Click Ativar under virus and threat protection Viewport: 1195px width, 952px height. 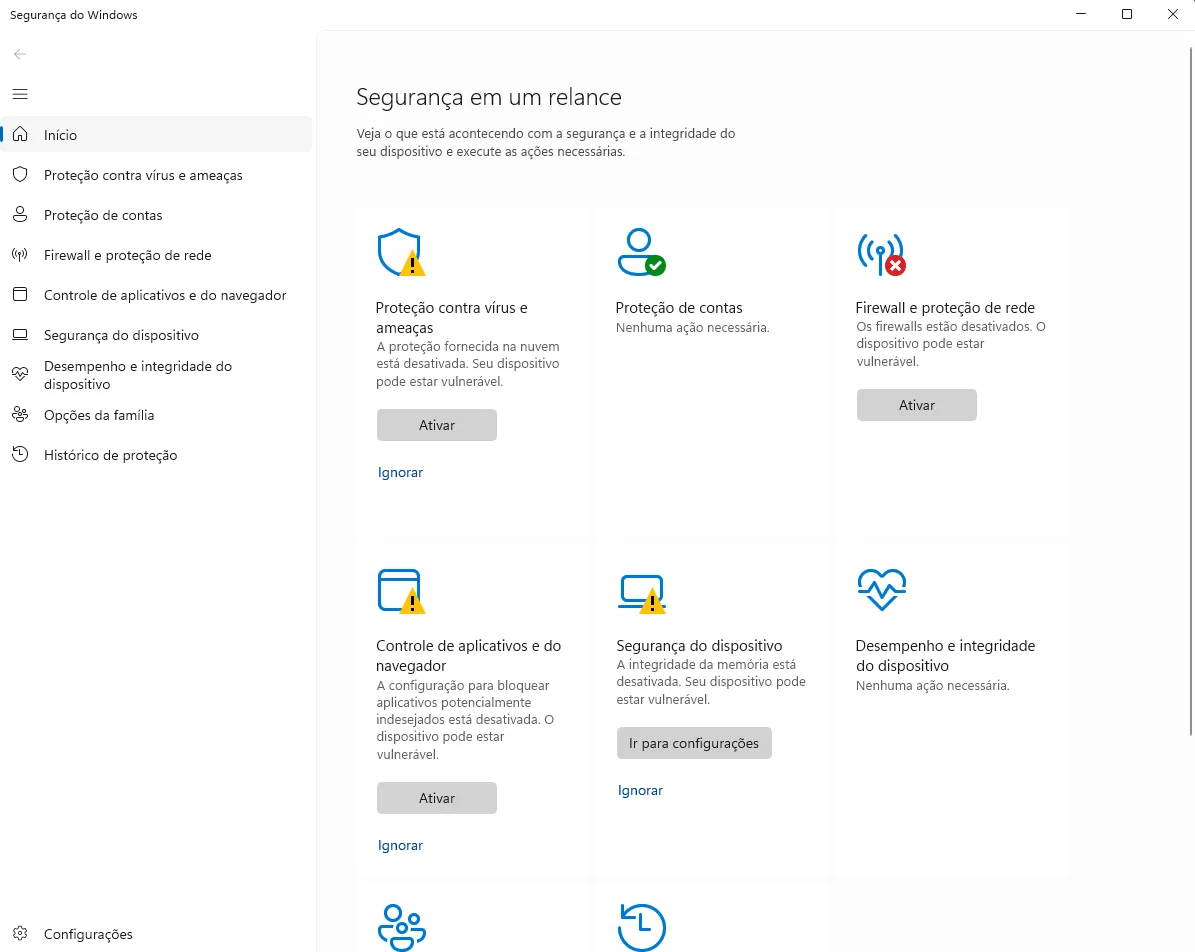coord(437,425)
